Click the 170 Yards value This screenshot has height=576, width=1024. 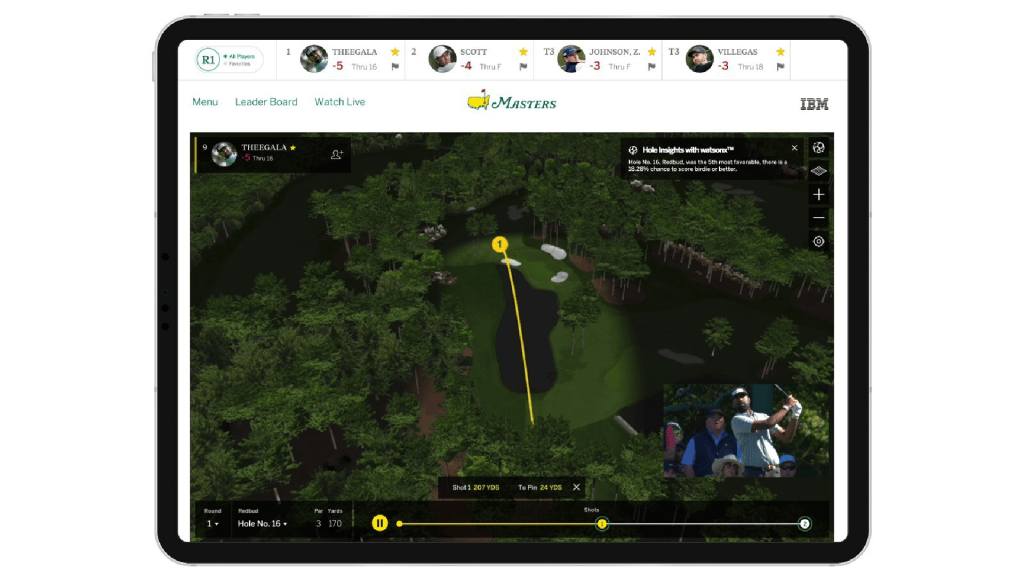point(335,524)
